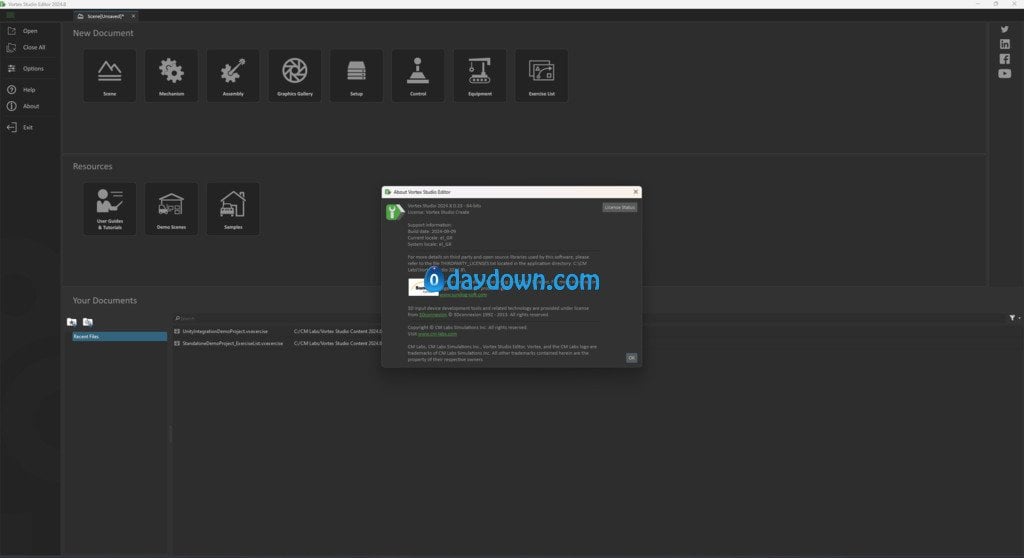
Task: Click the hamburger menu icon at top left
Action: [10, 15]
